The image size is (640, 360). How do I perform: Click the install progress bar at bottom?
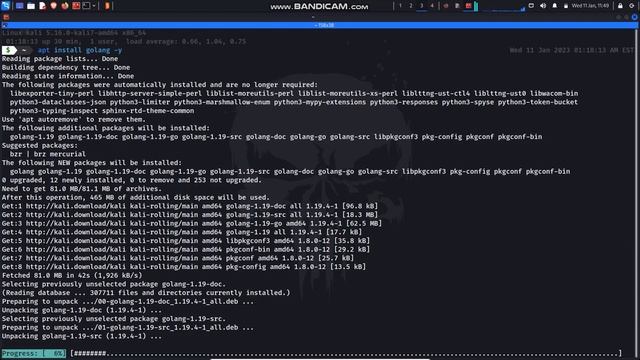click(x=346, y=353)
